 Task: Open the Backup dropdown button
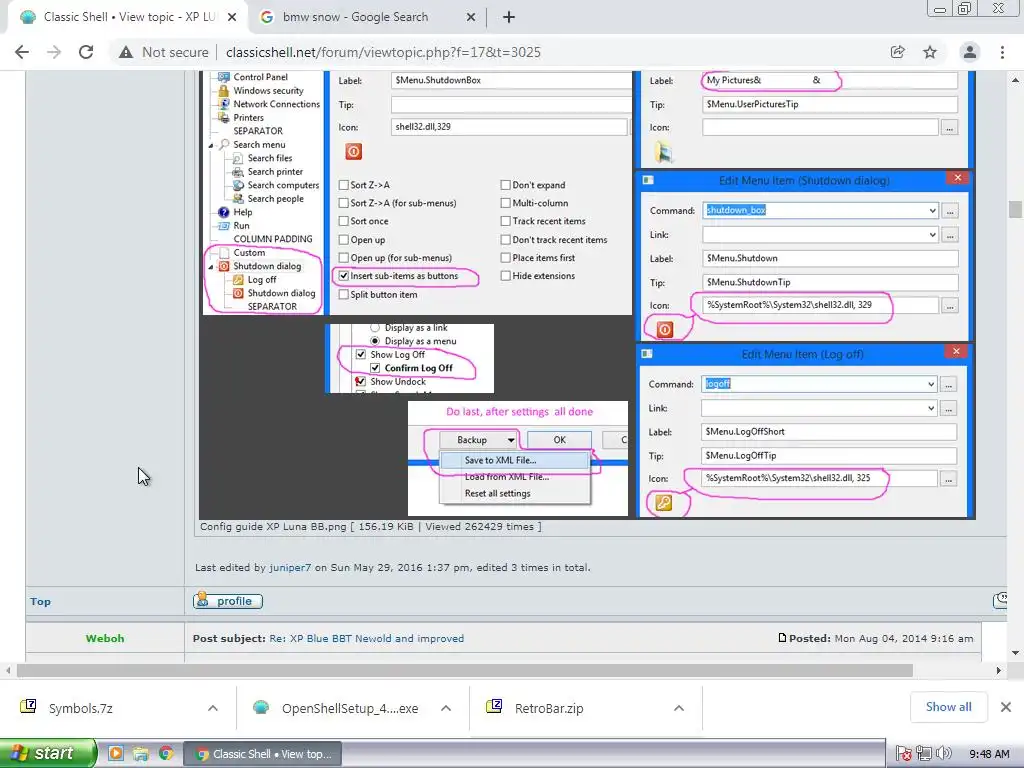479,440
